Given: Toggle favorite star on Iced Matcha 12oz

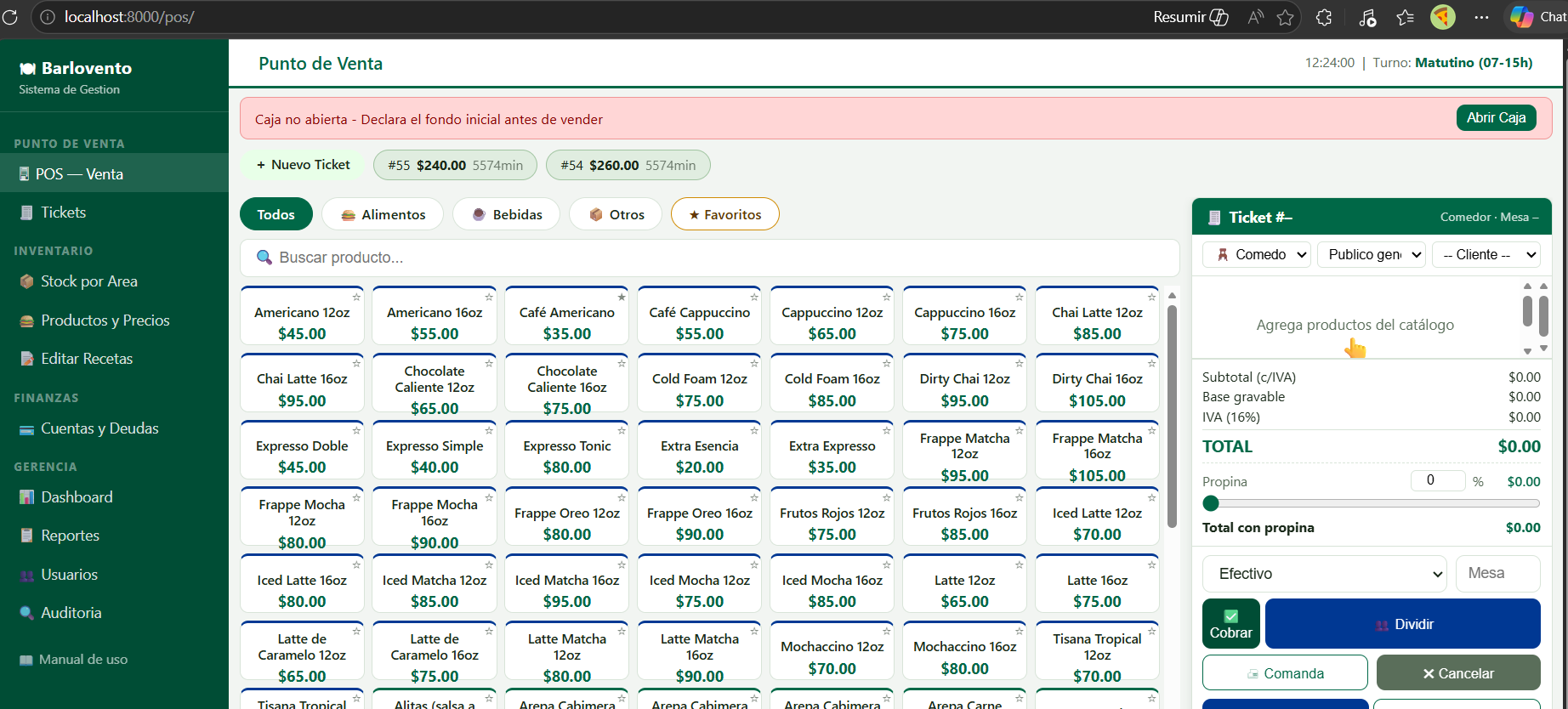Looking at the screenshot, I should pyautogui.click(x=489, y=564).
